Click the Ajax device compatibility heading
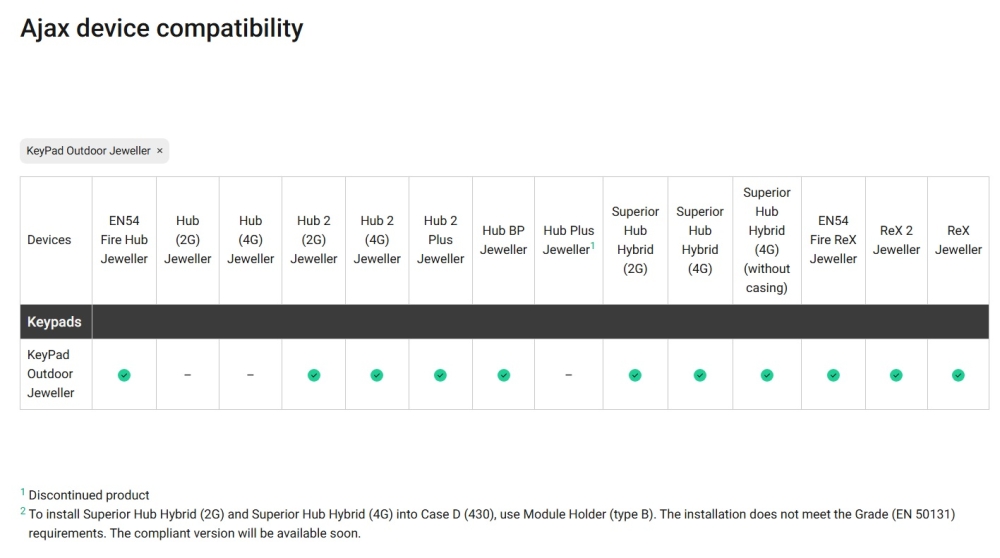 click(161, 28)
